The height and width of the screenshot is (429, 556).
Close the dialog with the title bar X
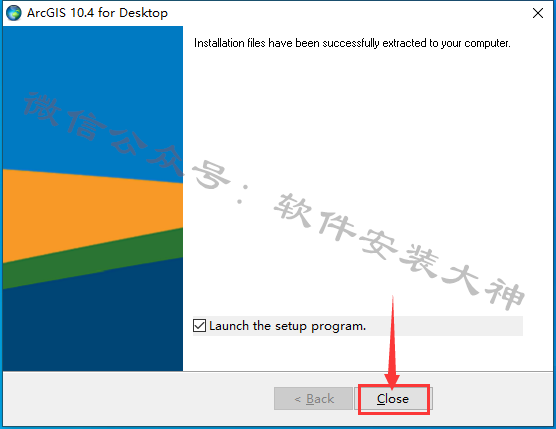538,13
